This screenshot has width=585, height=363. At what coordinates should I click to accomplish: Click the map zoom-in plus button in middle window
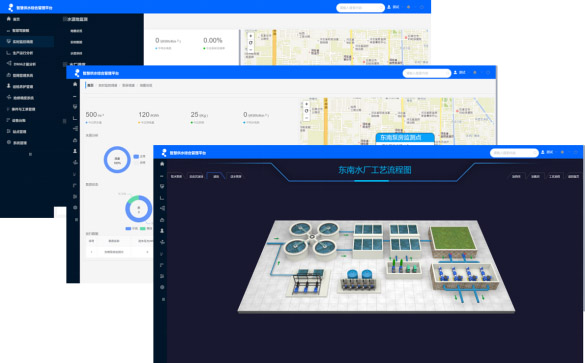pos(306,104)
